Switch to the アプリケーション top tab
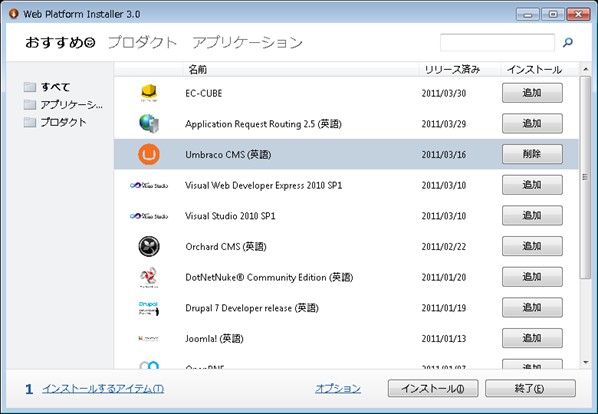The image size is (598, 414). click(x=247, y=42)
